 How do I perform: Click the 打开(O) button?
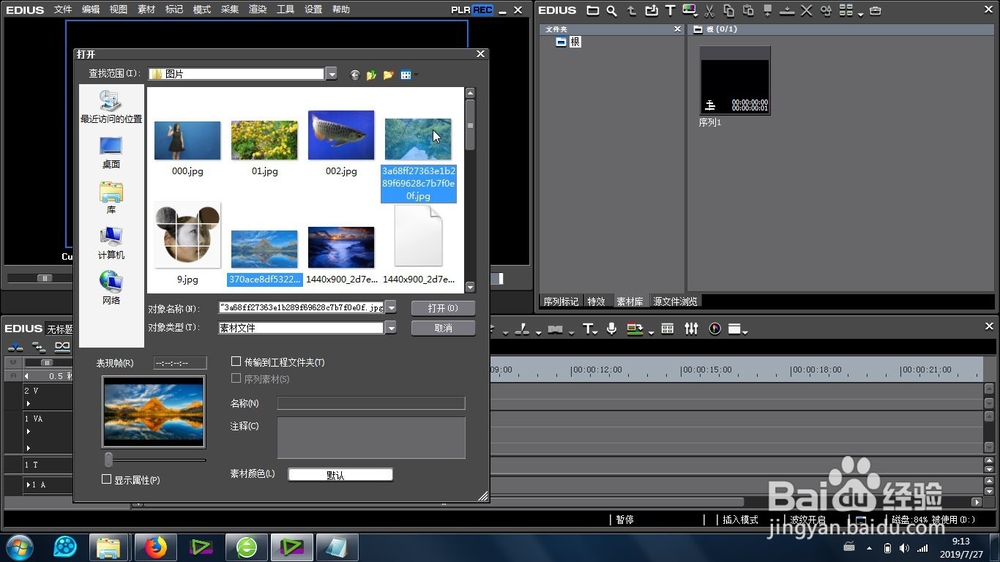(443, 308)
